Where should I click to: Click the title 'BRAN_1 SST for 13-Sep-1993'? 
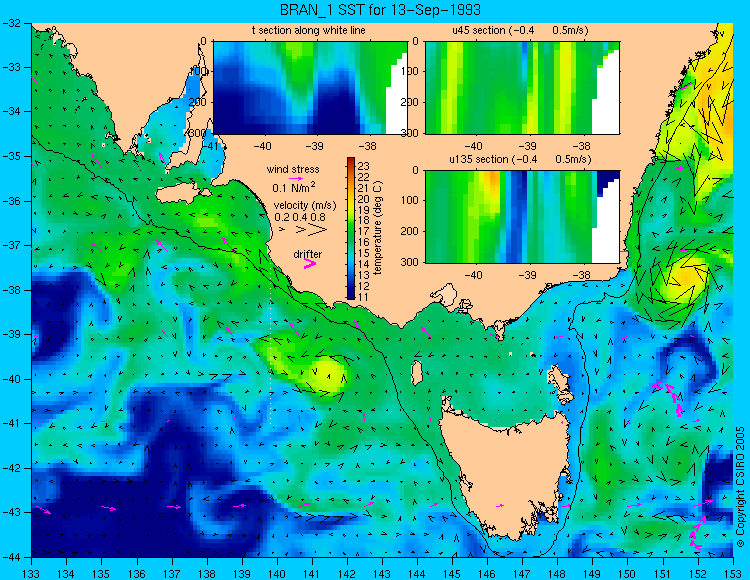tap(380, 10)
